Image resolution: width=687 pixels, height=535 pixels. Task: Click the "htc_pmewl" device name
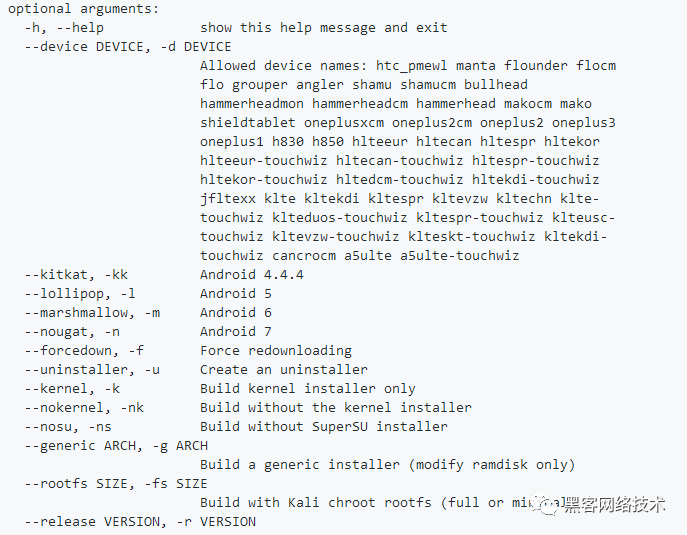(411, 66)
